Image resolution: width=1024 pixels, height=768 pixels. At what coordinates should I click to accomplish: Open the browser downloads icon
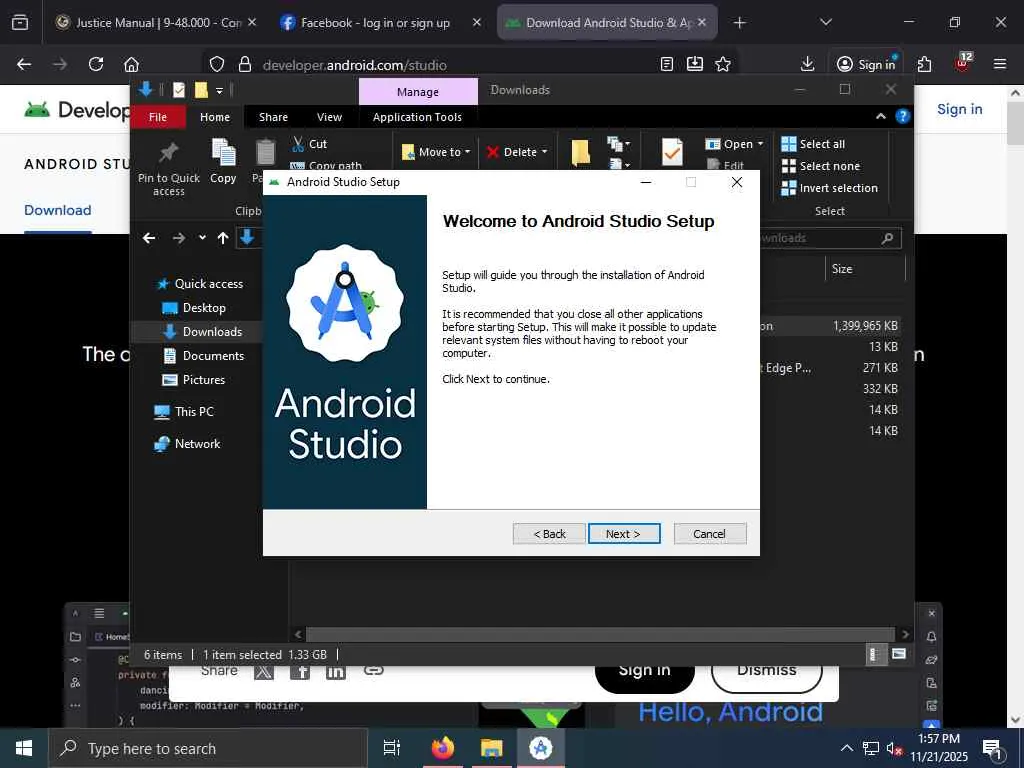(x=807, y=63)
